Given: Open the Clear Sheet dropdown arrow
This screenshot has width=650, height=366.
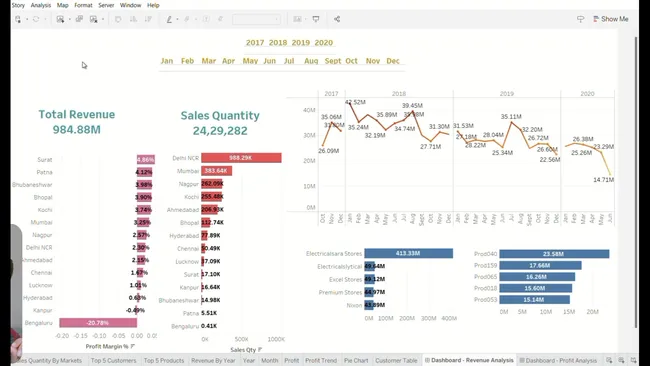Looking at the screenshot, I should 103,19.
